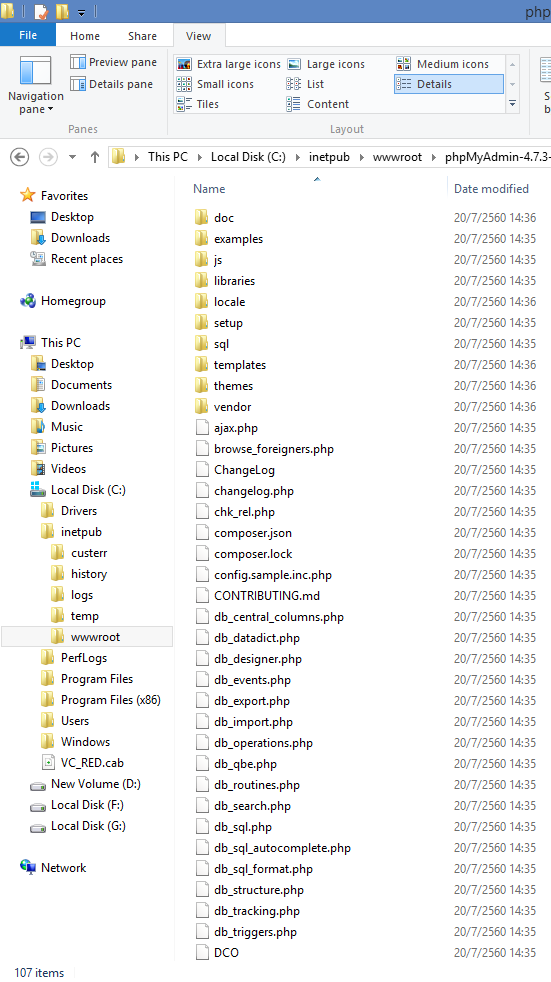
Task: Click the Back navigation arrow
Action: pyautogui.click(x=20, y=157)
